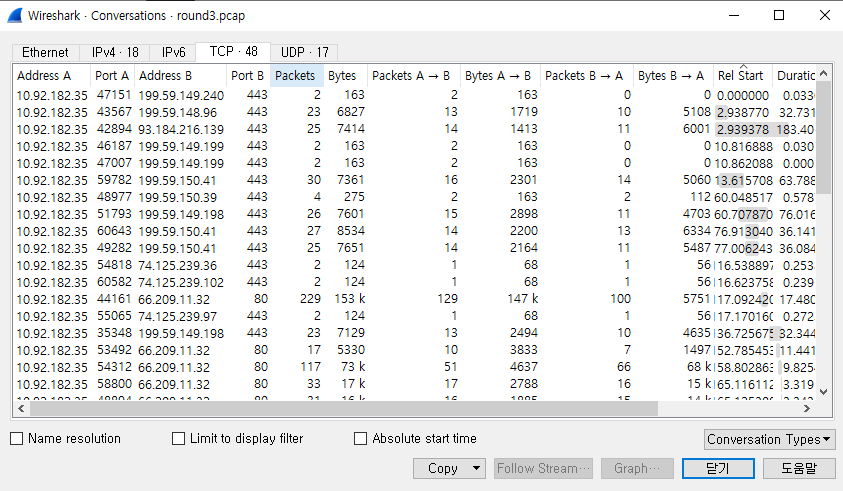Select the row with address 199.59.150.39
This screenshot has height=491, width=843.
tap(414, 197)
